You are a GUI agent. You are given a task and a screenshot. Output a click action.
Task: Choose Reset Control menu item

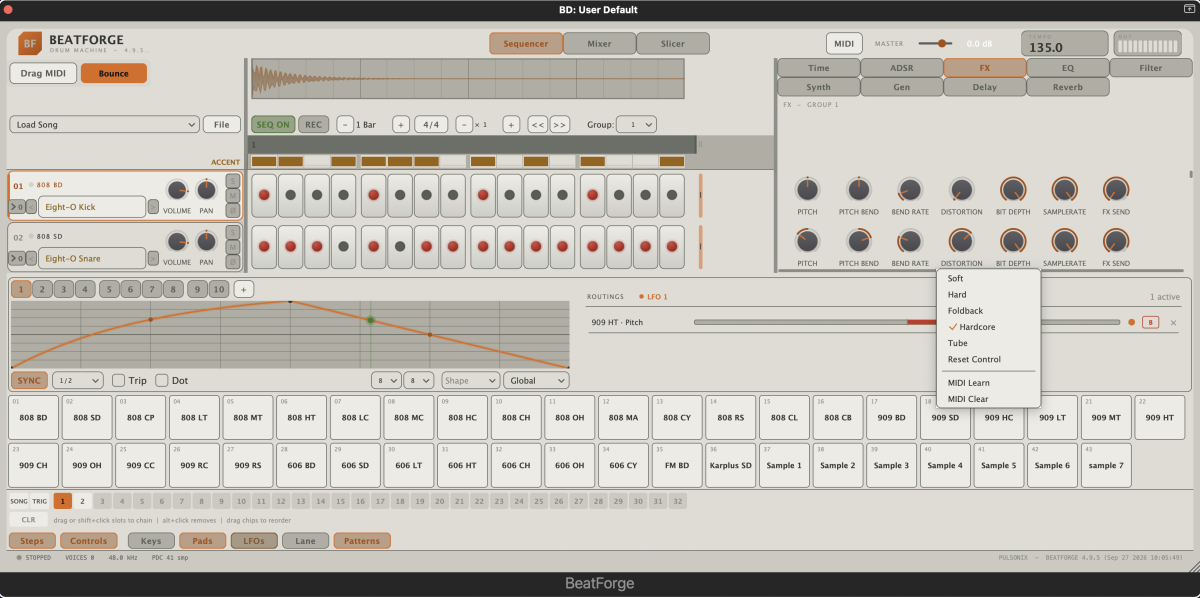(x=988, y=359)
